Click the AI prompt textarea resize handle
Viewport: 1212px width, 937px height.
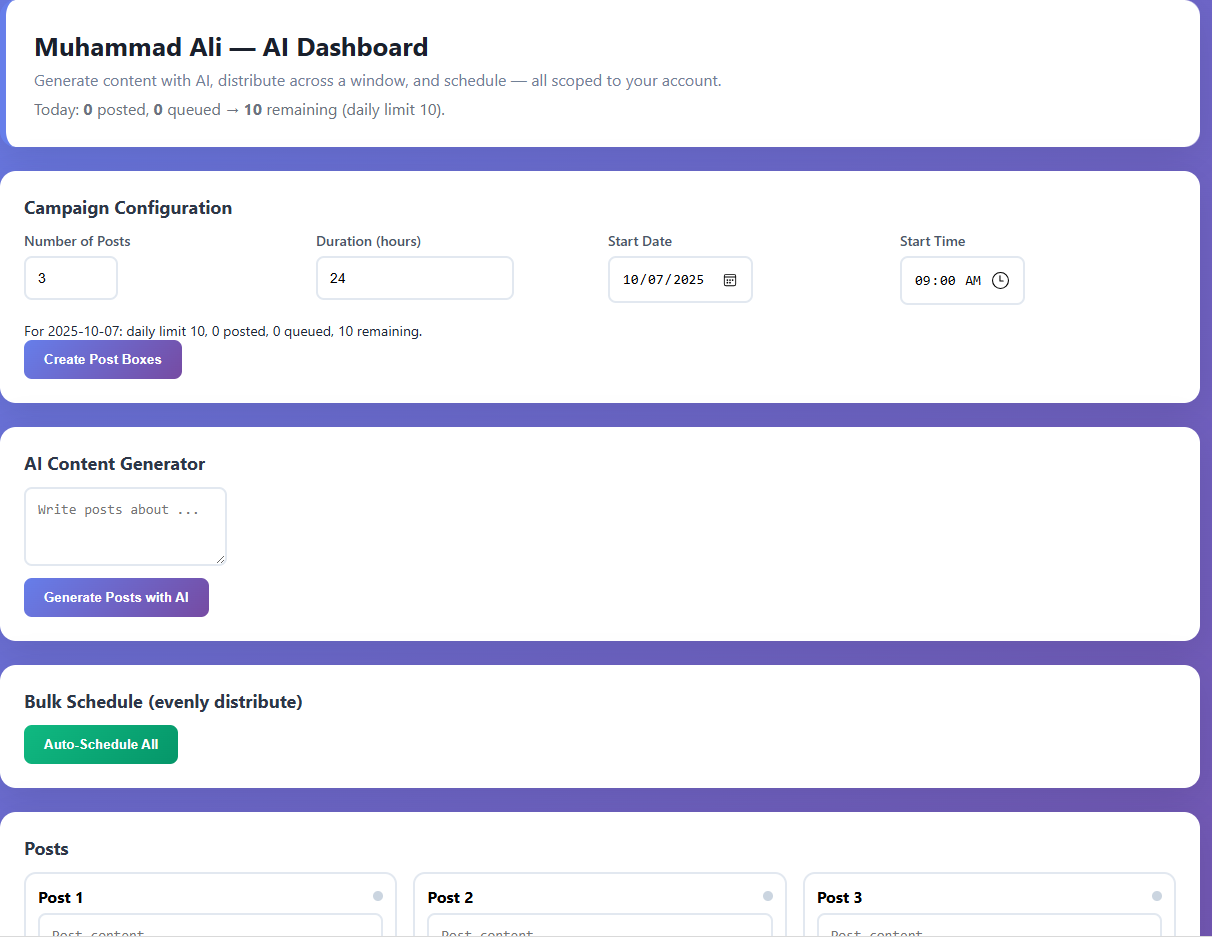tap(220, 559)
